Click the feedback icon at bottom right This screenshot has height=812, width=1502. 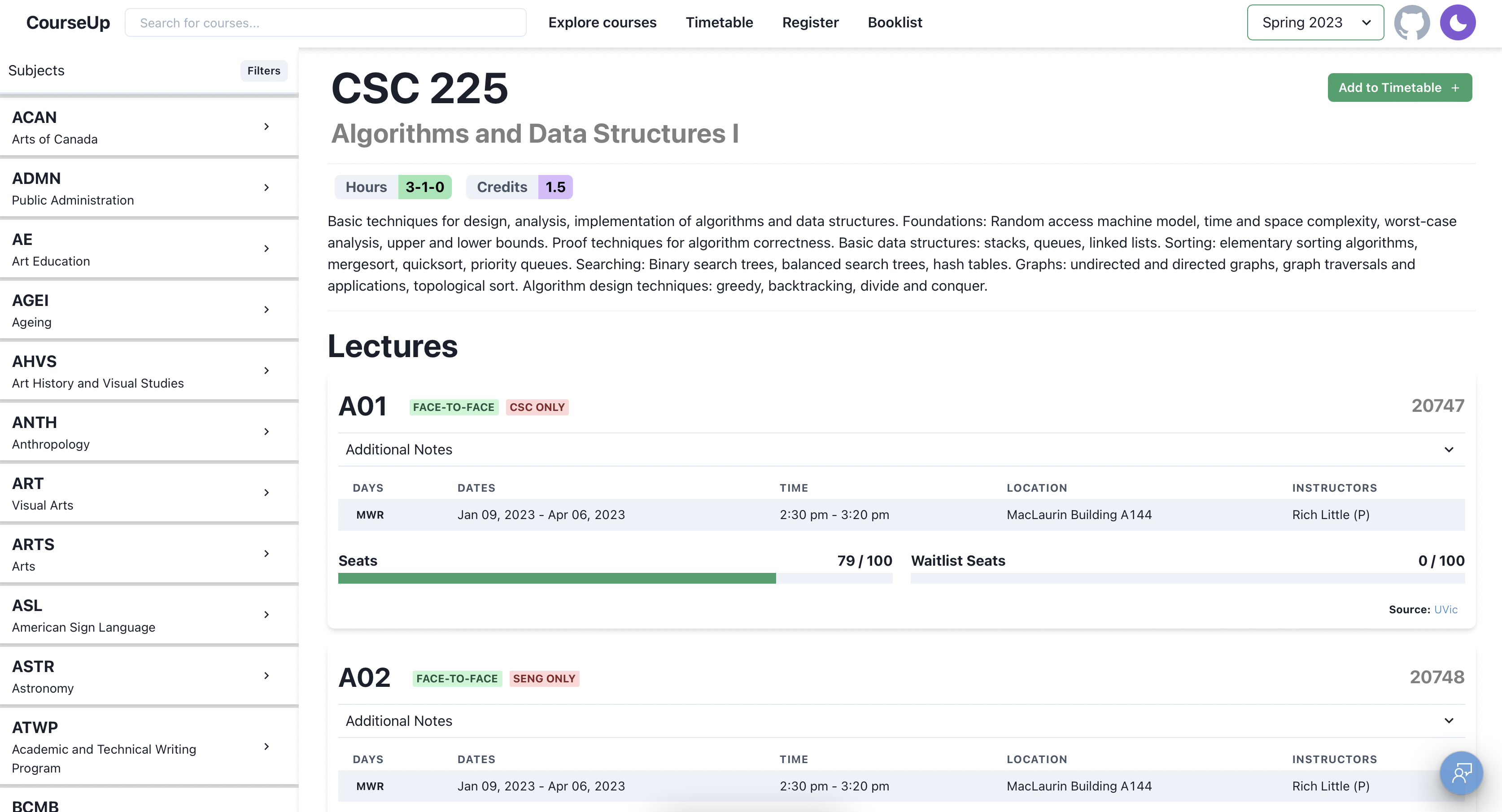click(x=1461, y=773)
